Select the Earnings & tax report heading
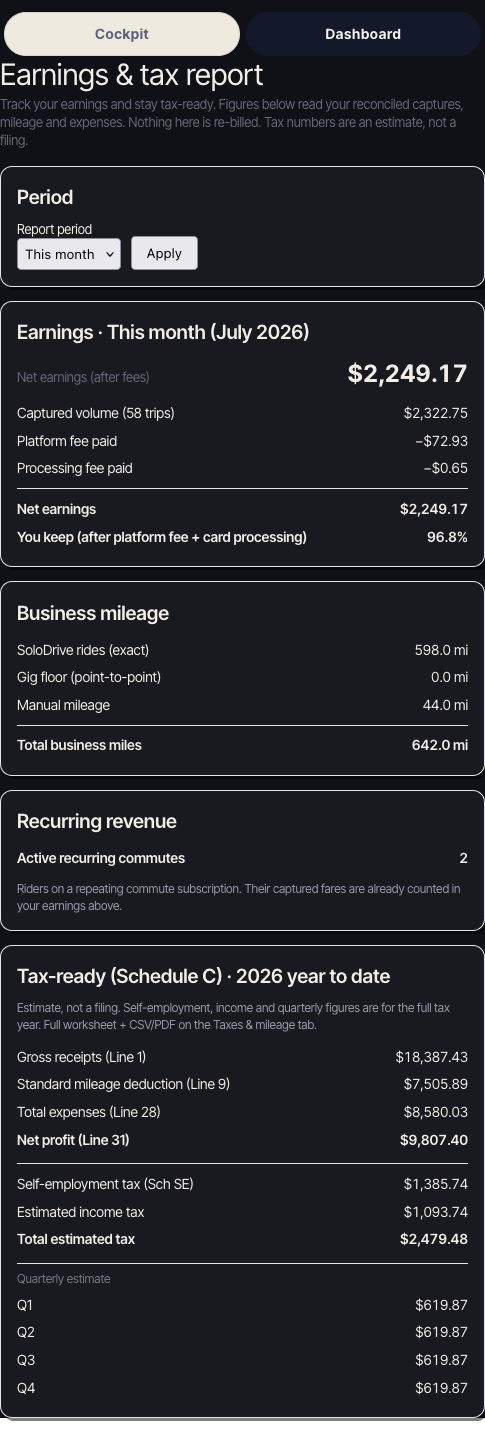Image resolution: width=485 pixels, height=1432 pixels. 132,75
